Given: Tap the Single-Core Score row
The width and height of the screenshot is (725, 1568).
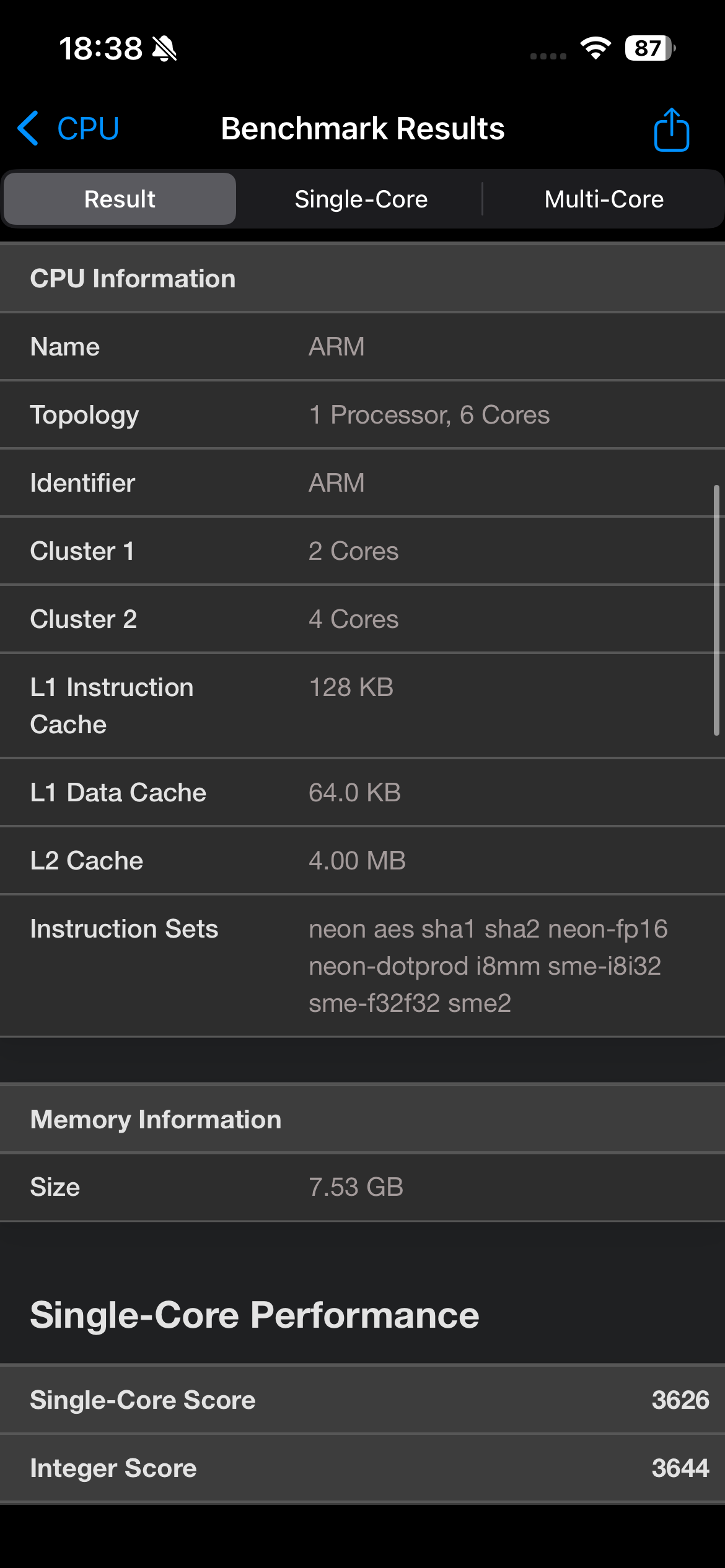Looking at the screenshot, I should (362, 1400).
